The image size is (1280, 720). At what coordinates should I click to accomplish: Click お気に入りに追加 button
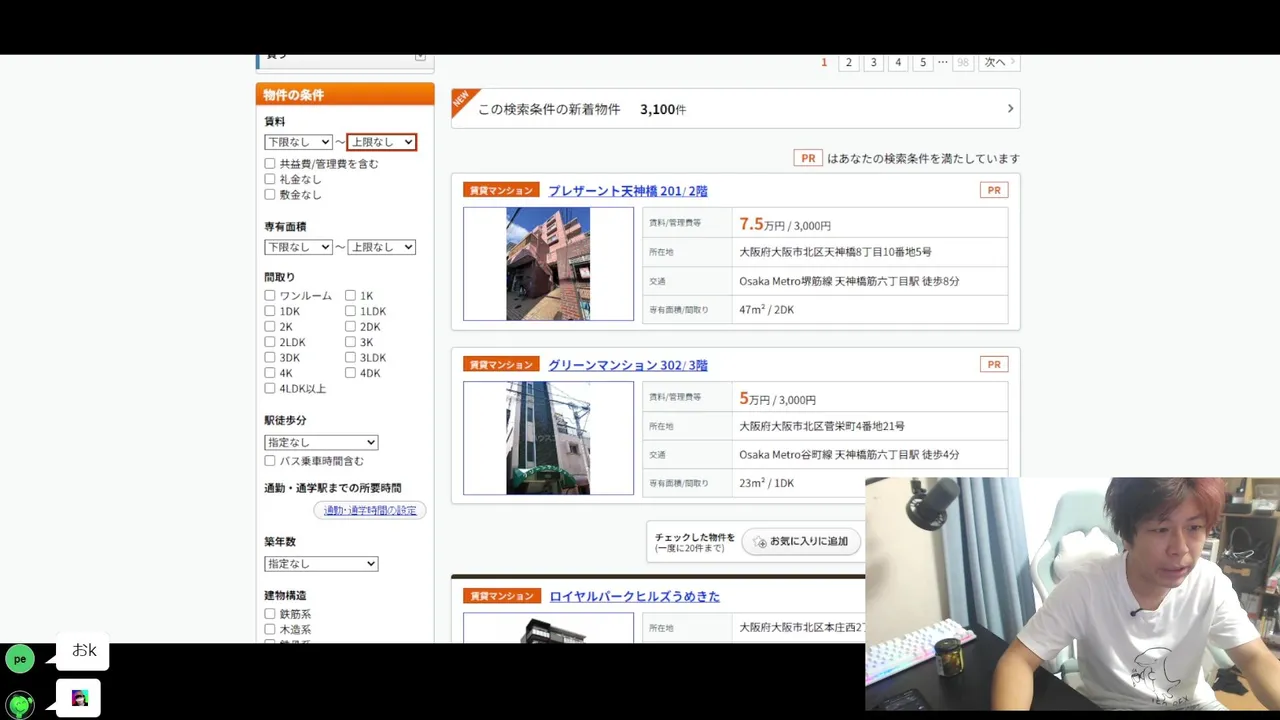tap(801, 541)
